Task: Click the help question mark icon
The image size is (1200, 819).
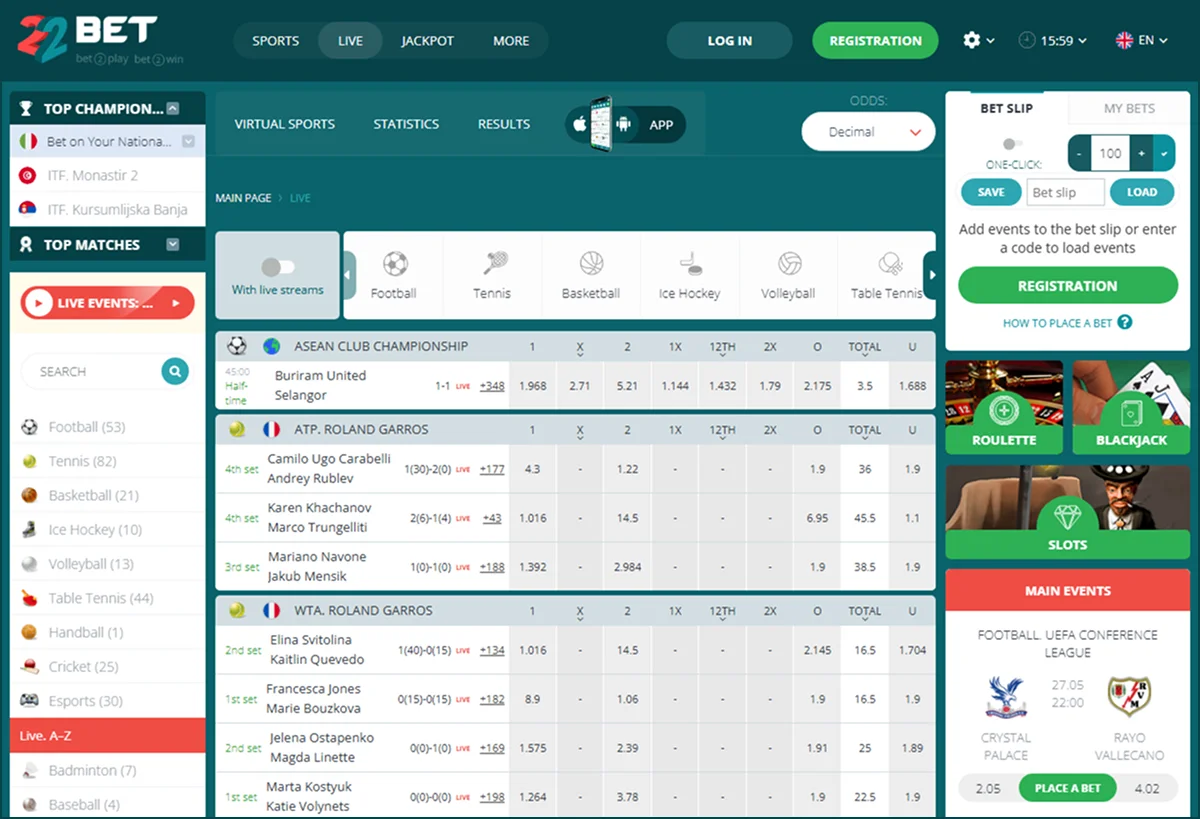Action: 1125,322
